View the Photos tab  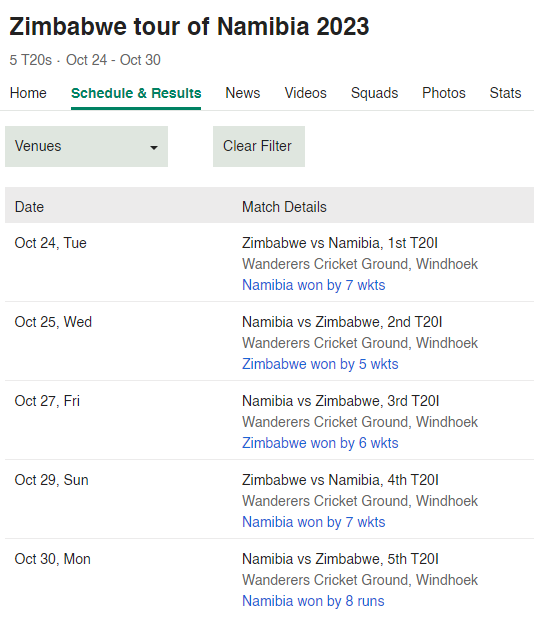click(443, 93)
